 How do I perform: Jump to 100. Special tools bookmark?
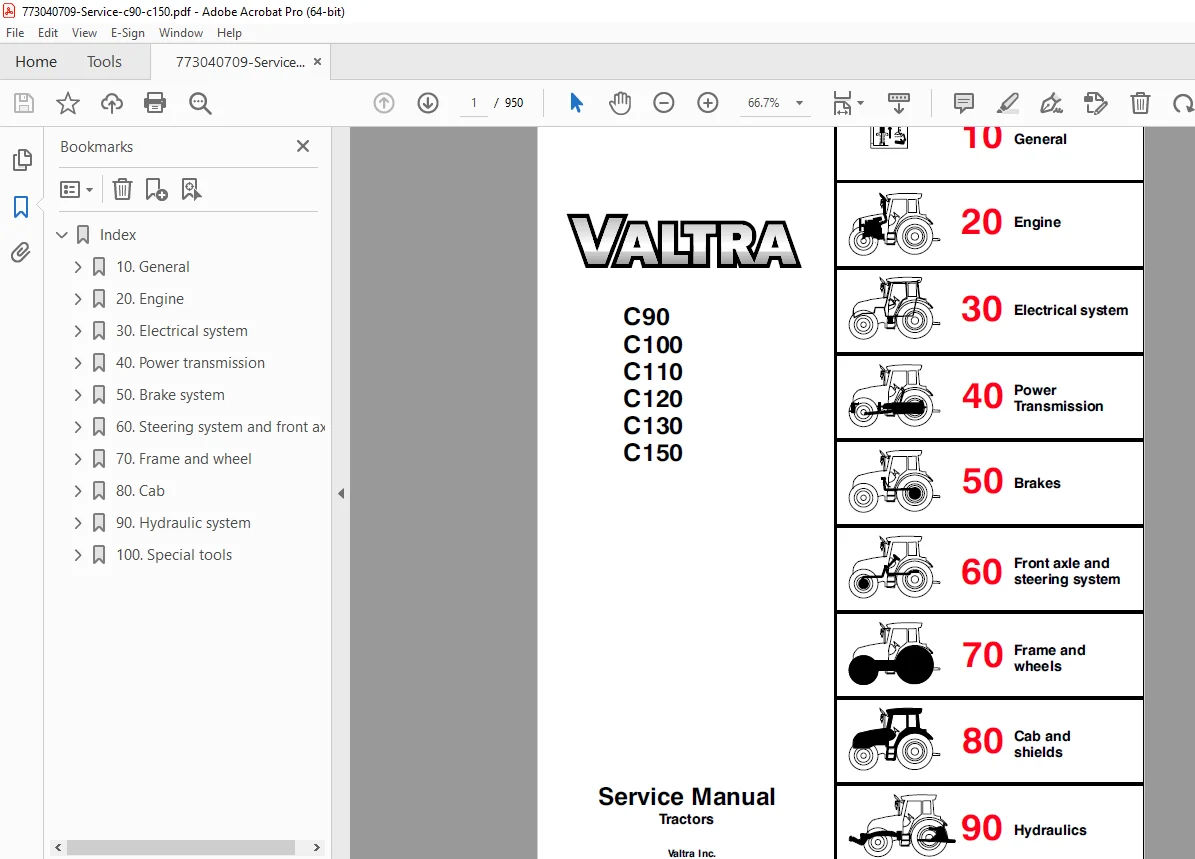tap(174, 555)
